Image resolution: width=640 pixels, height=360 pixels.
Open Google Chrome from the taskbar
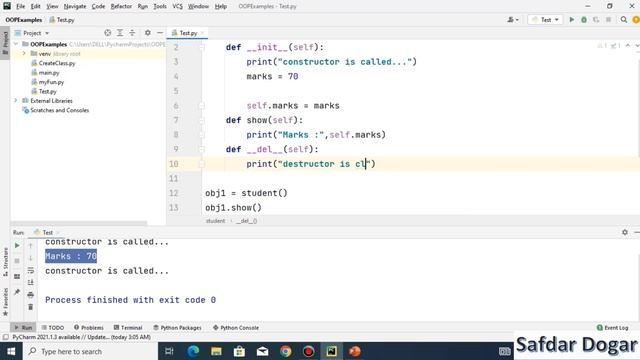click(286, 351)
